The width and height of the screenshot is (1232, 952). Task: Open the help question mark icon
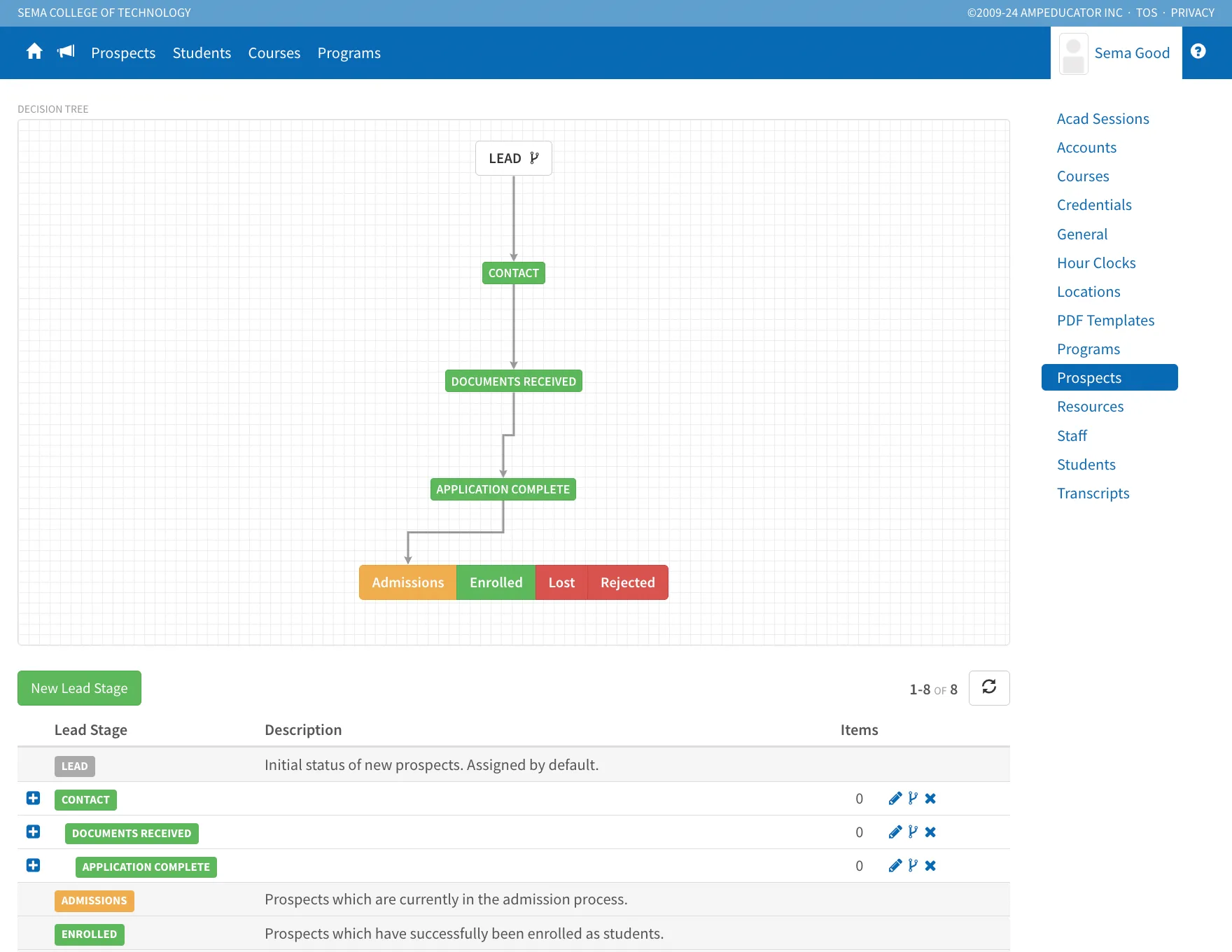[1198, 52]
